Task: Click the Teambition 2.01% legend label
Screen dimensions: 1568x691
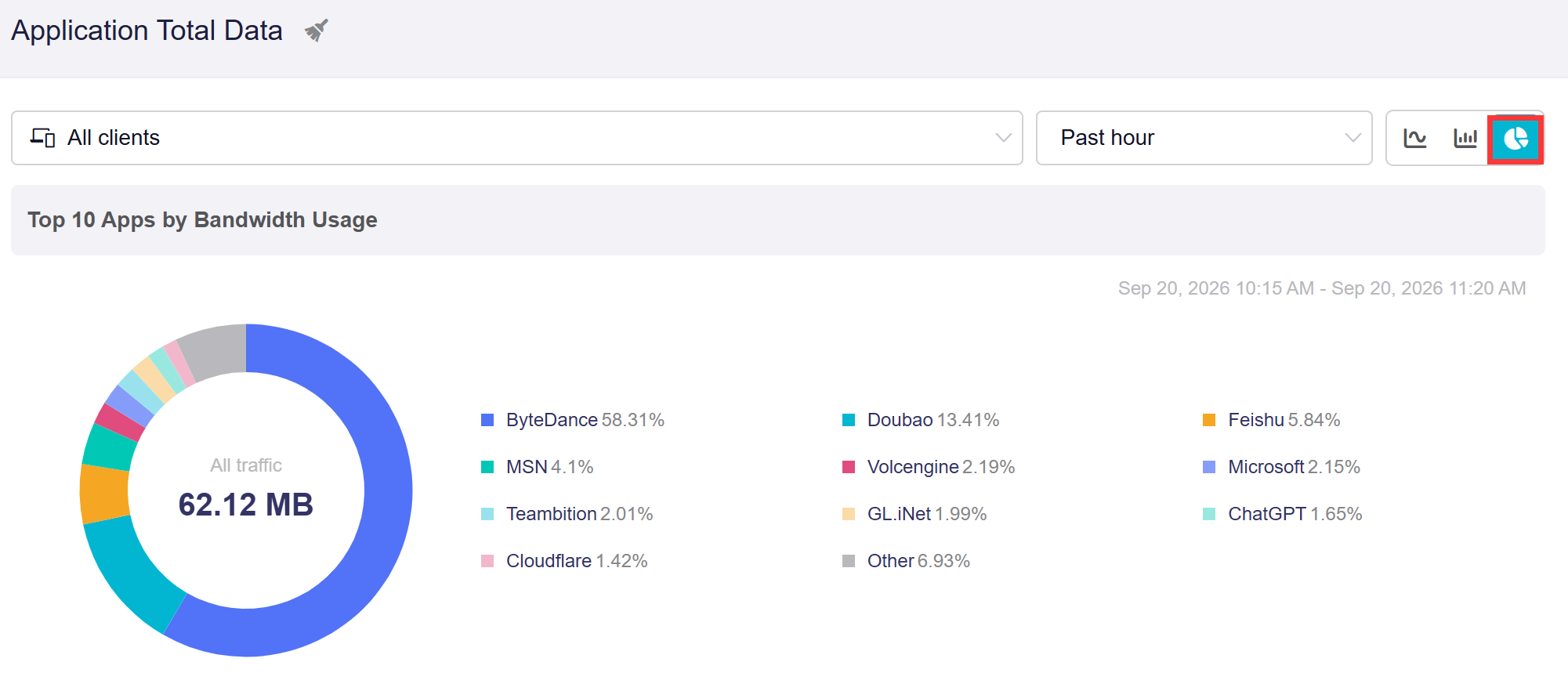Action: click(580, 514)
